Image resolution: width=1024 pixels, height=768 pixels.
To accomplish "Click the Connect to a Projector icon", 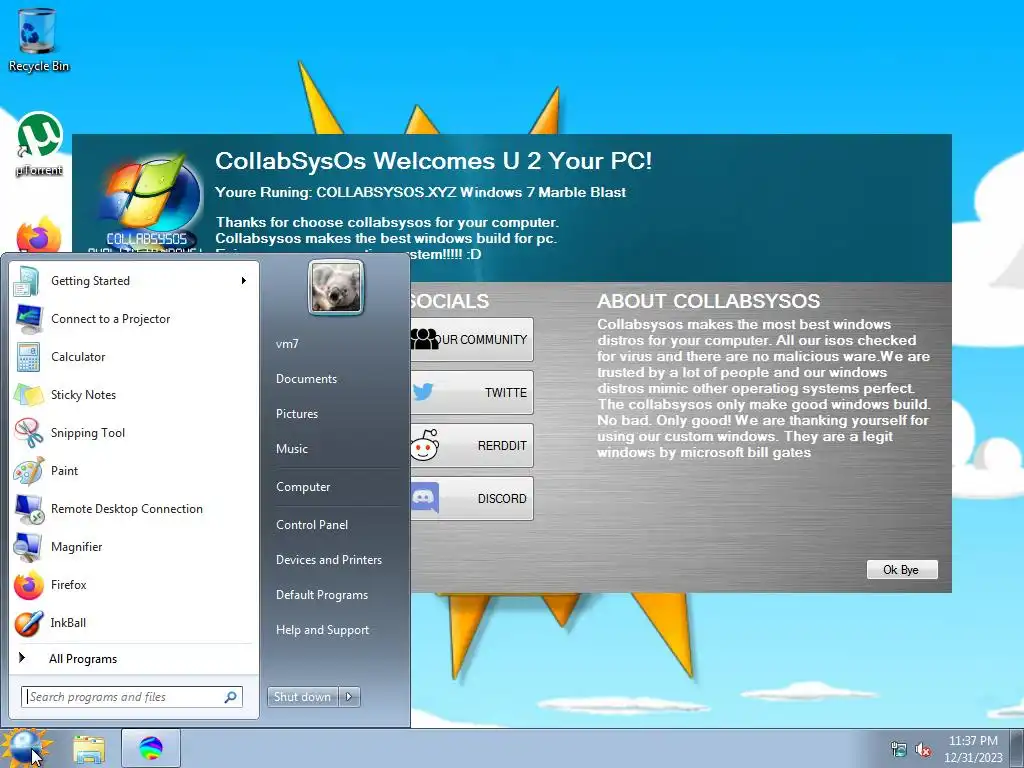I will pyautogui.click(x=29, y=319).
